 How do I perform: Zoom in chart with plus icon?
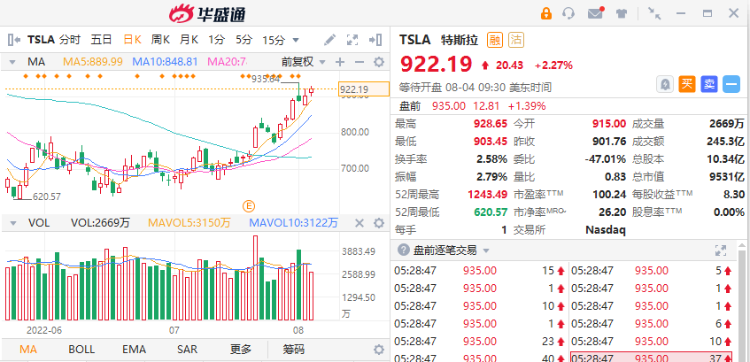coord(340,62)
